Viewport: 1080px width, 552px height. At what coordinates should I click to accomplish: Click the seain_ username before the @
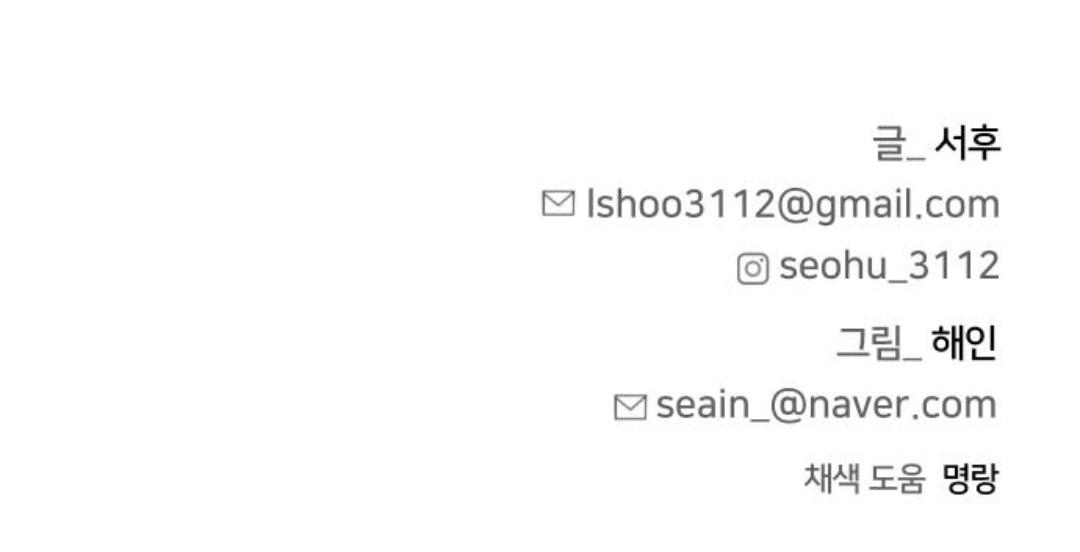point(712,405)
